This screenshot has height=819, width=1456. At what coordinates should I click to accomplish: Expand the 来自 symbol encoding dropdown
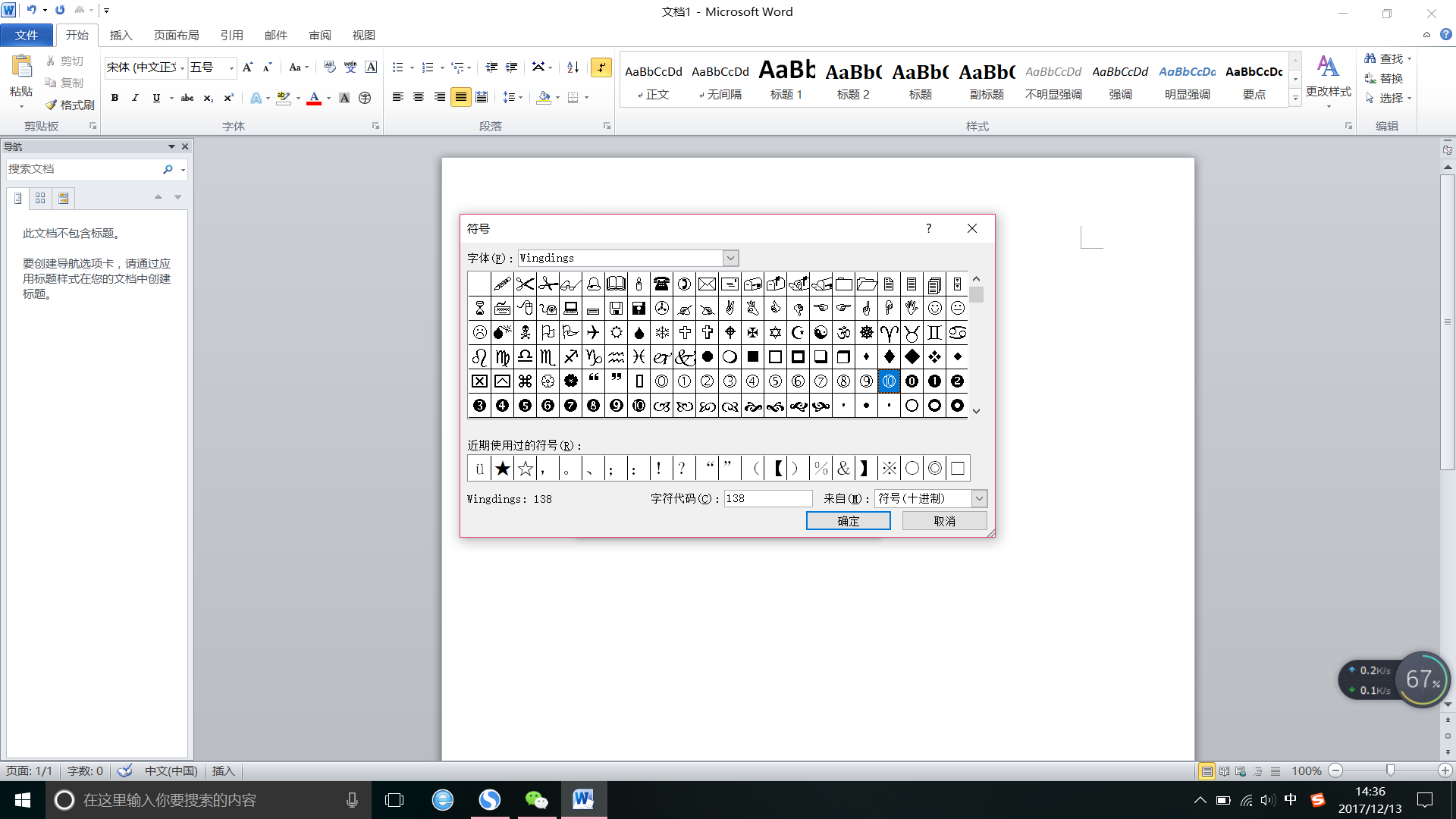979,498
